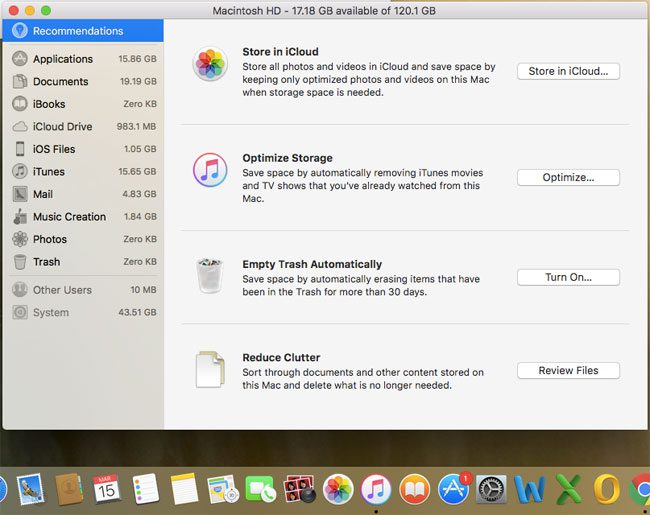Click the iBooks icon in sidebar
The width and height of the screenshot is (650, 515).
(x=20, y=104)
